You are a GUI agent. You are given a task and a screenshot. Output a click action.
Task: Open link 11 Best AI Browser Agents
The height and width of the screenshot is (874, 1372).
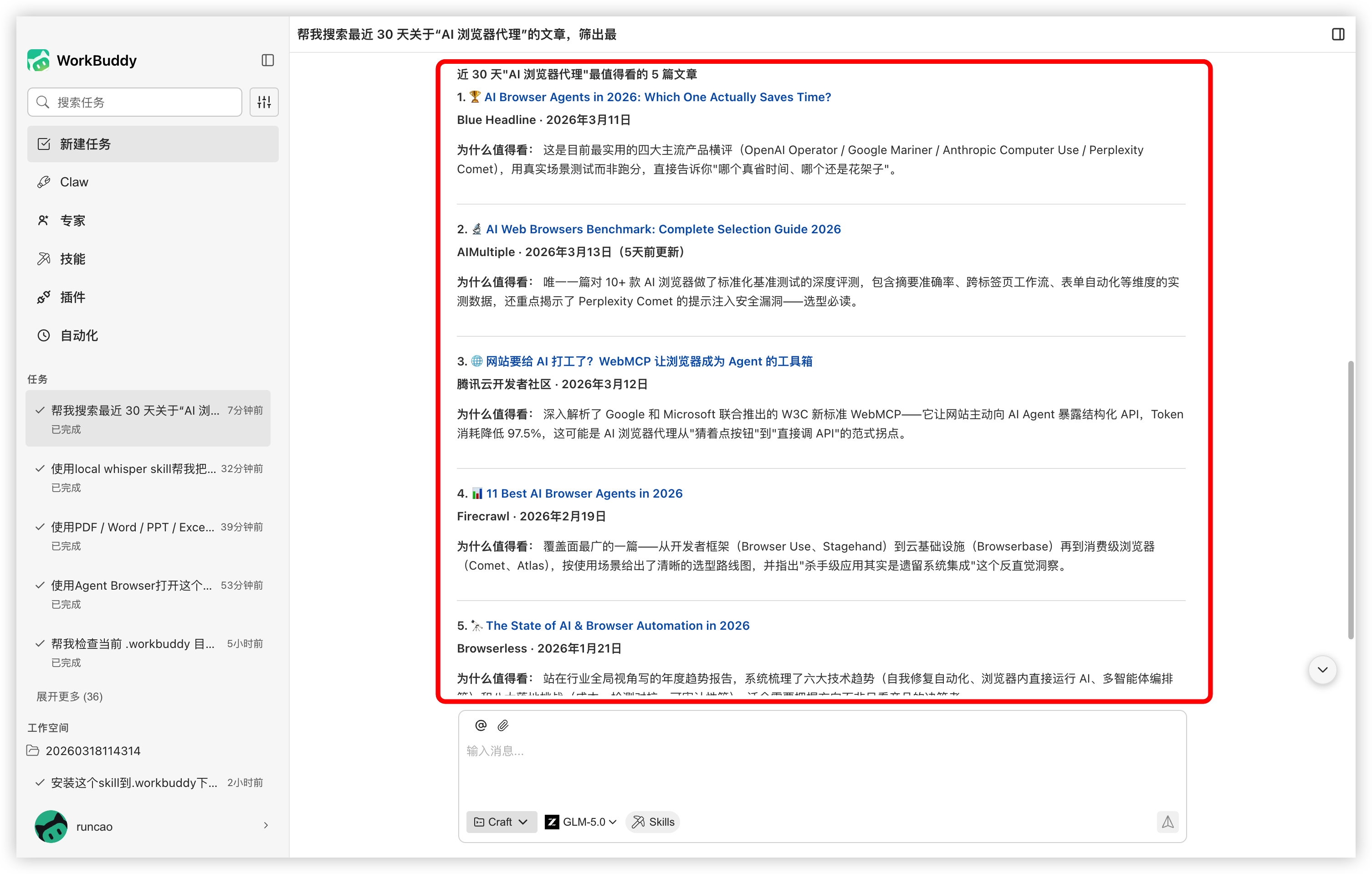coord(584,493)
